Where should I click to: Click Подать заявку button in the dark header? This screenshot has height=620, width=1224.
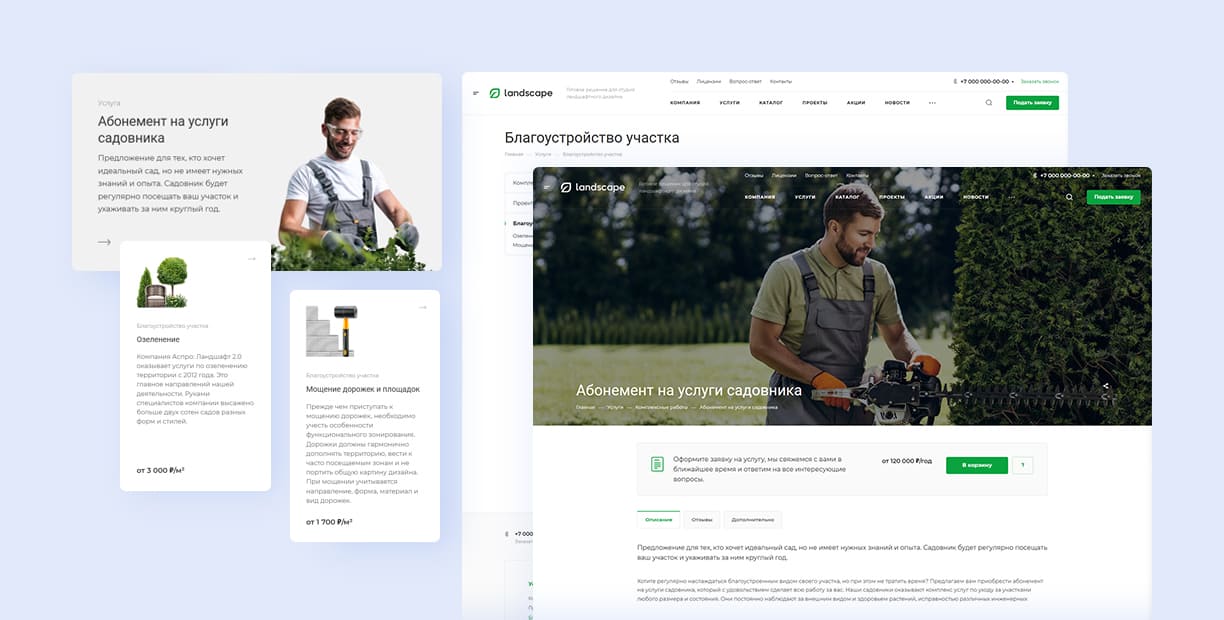(1113, 197)
